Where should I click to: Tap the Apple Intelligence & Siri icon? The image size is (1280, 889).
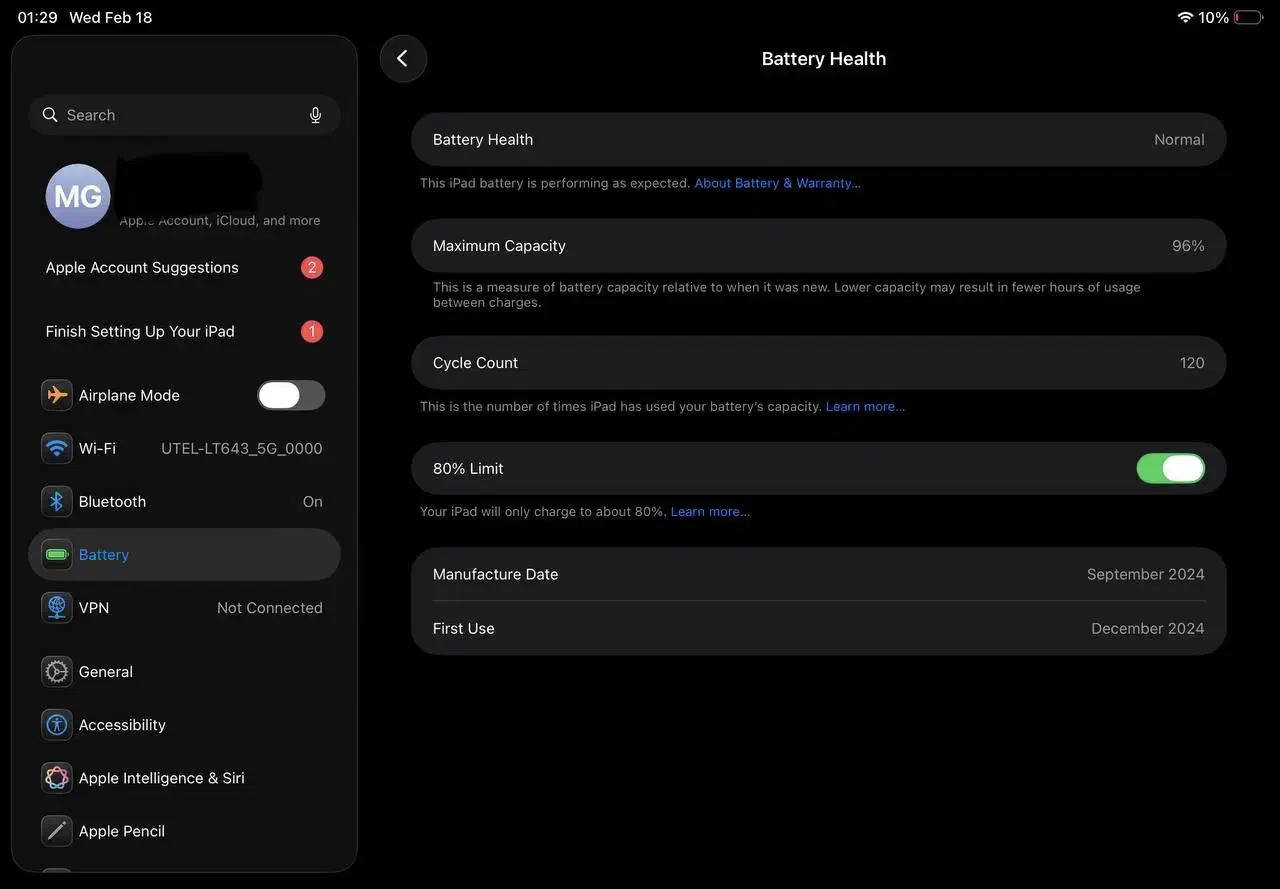click(x=57, y=778)
